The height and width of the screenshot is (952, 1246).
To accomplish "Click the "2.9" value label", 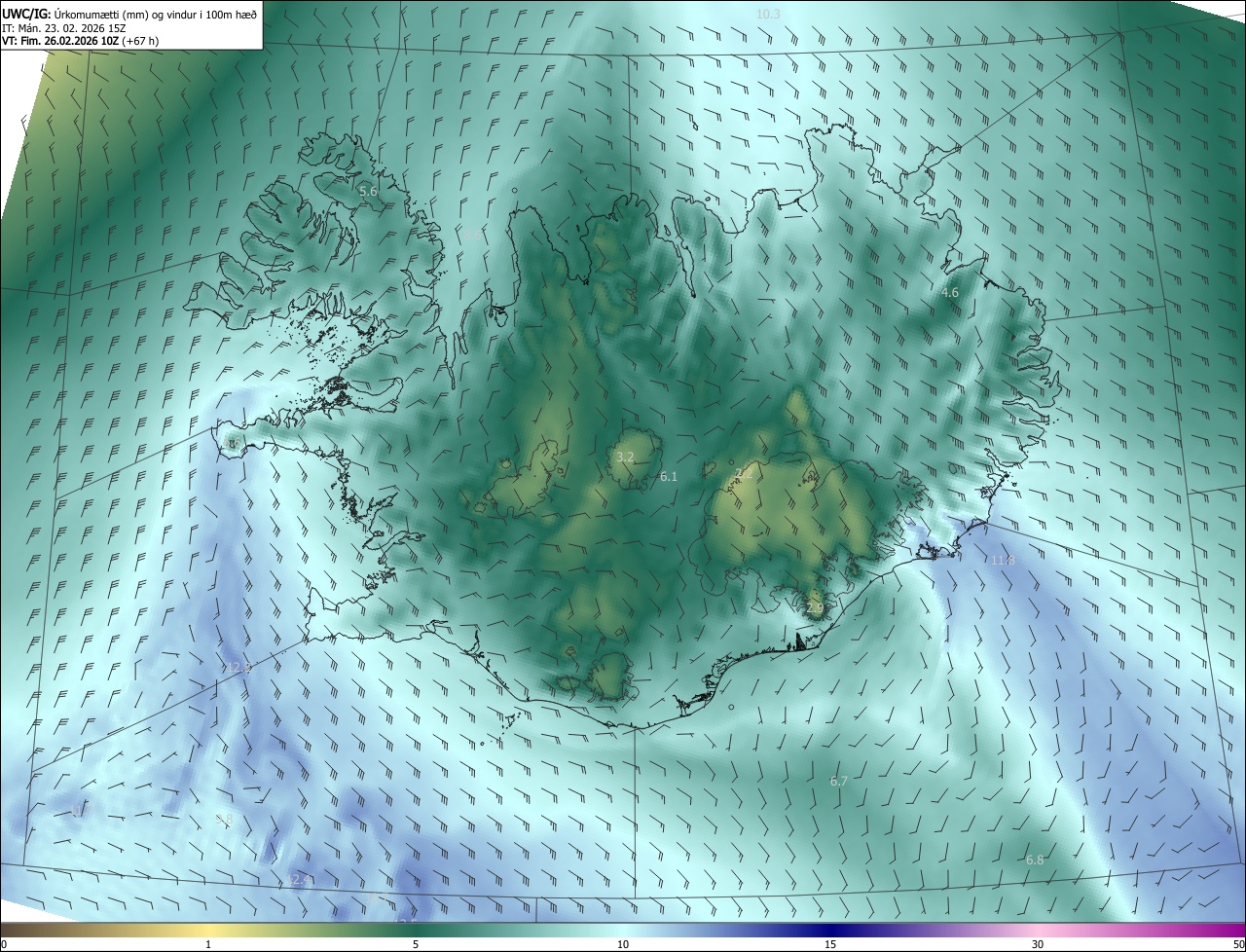I will coord(815,607).
